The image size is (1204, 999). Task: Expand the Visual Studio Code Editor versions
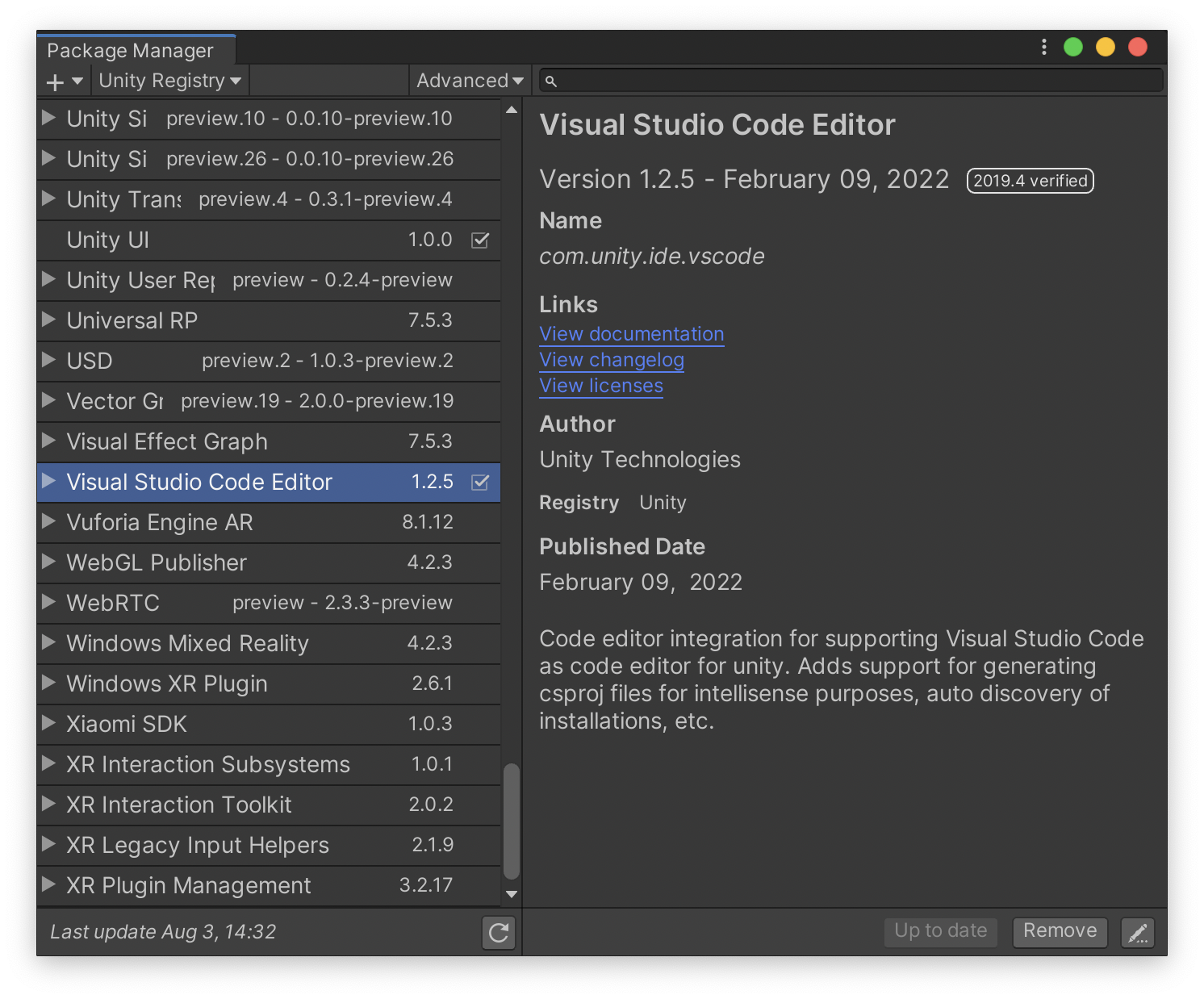point(48,481)
